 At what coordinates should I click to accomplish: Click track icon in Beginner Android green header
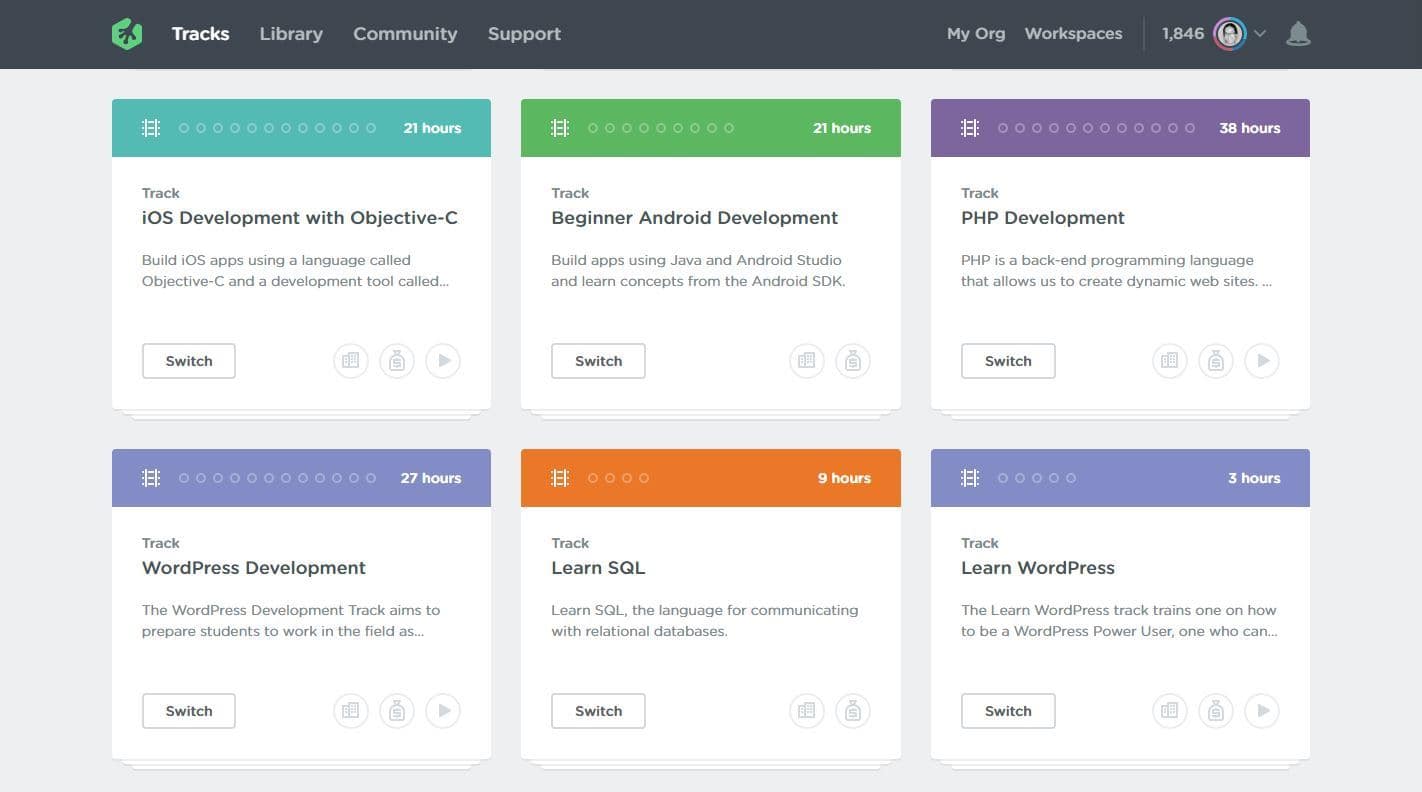coord(560,128)
